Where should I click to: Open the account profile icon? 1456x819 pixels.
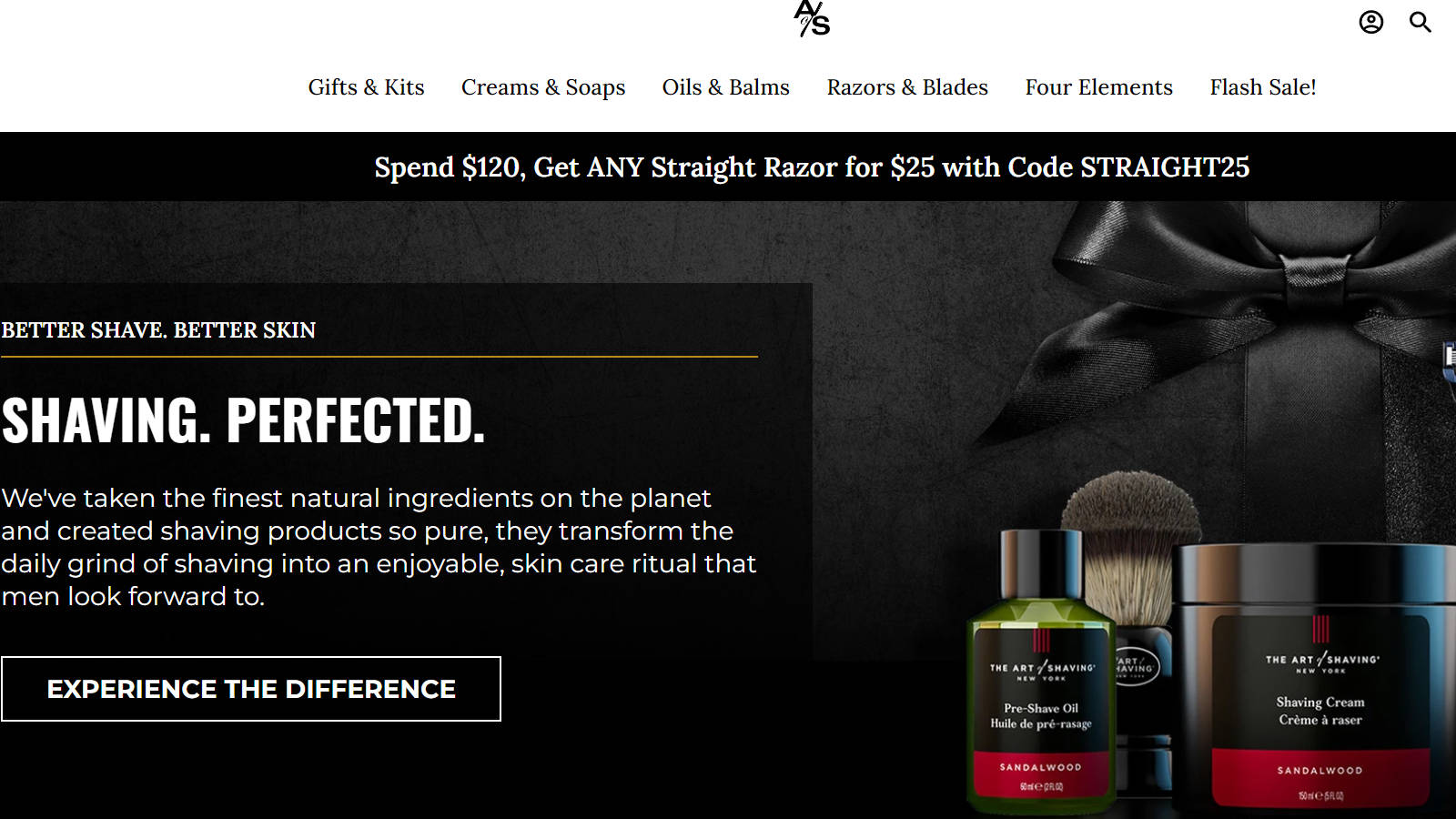pyautogui.click(x=1370, y=22)
